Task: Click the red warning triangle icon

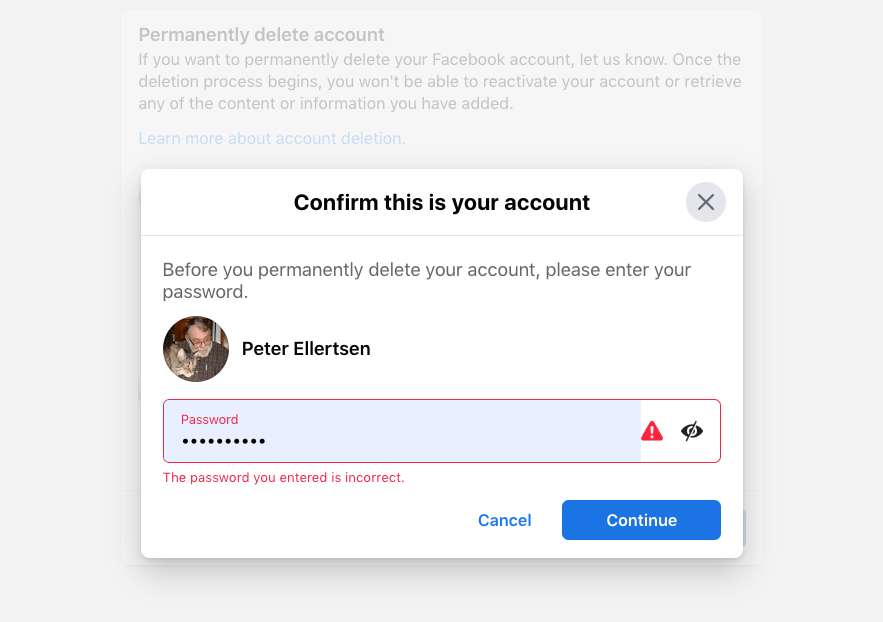Action: coord(652,431)
